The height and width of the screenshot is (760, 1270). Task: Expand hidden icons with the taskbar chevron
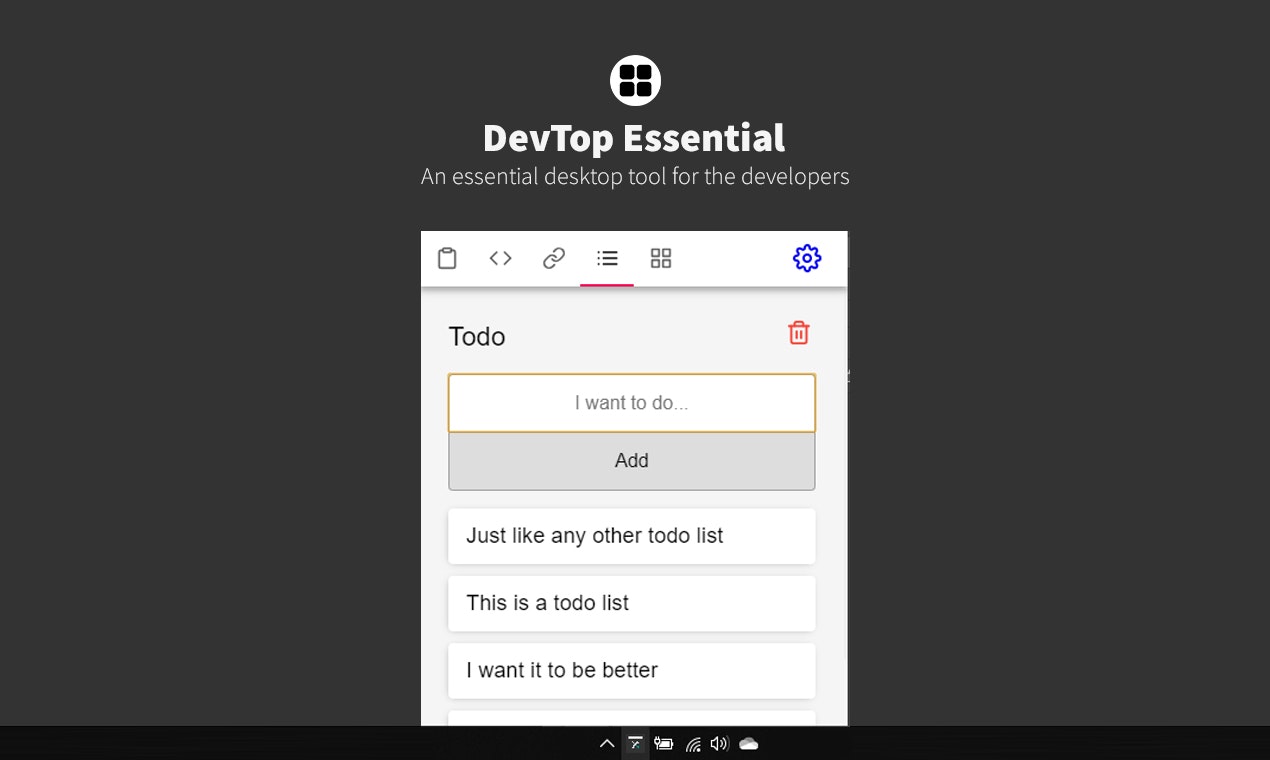click(x=607, y=744)
